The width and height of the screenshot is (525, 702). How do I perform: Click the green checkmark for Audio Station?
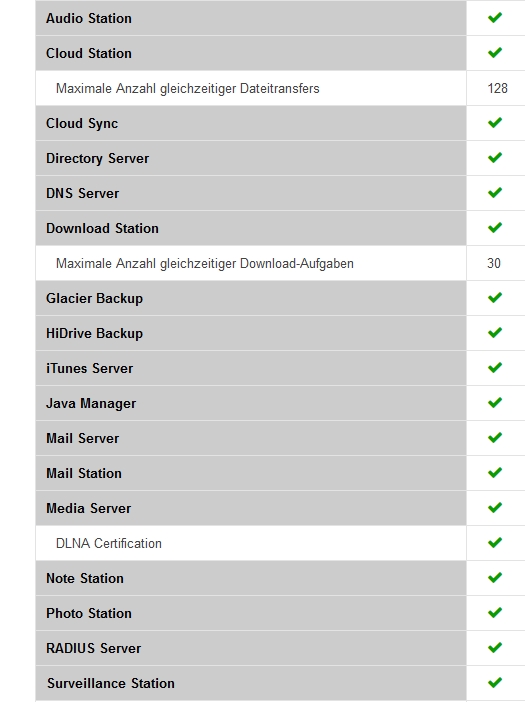tap(495, 17)
